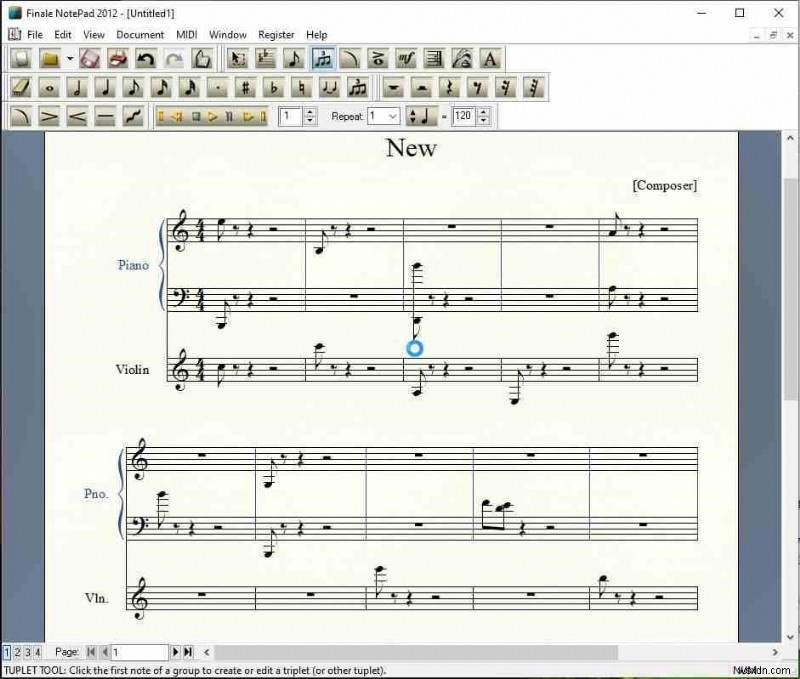Stop playback with the square button
The height and width of the screenshot is (679, 800).
pyautogui.click(x=195, y=117)
